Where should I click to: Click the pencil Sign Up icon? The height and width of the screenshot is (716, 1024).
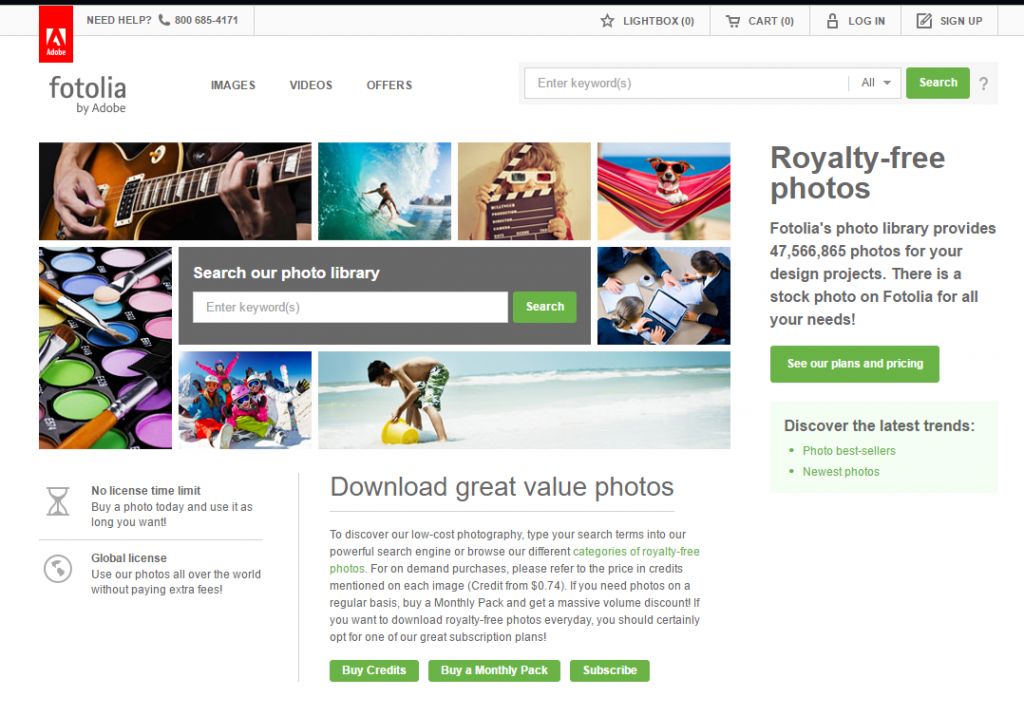[923, 21]
